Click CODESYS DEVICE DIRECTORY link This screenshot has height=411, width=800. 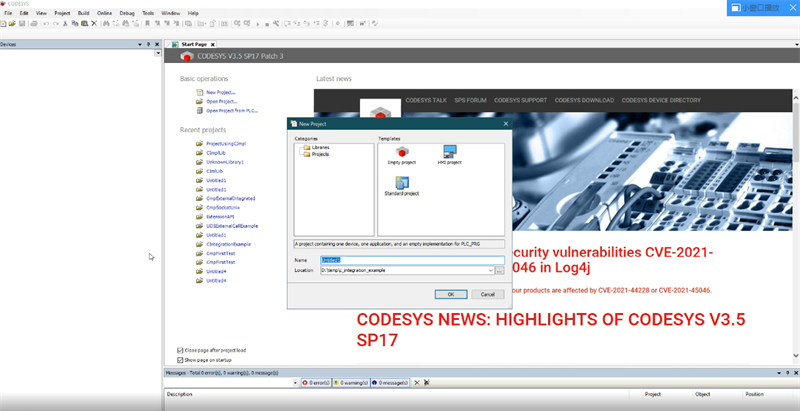661,100
